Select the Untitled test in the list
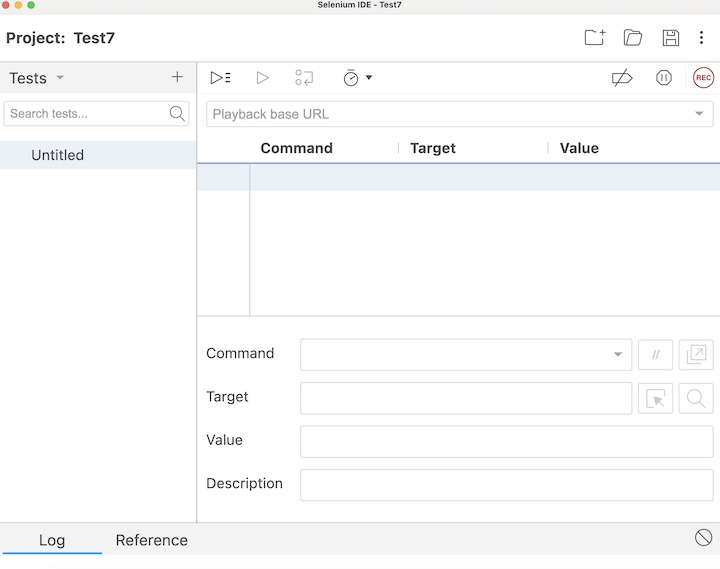 coord(58,155)
